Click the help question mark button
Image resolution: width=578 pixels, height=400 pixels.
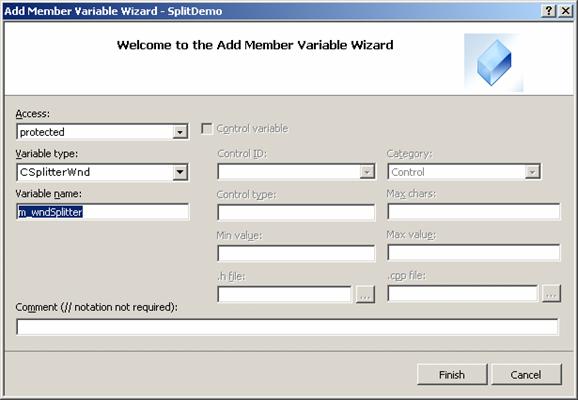(549, 11)
